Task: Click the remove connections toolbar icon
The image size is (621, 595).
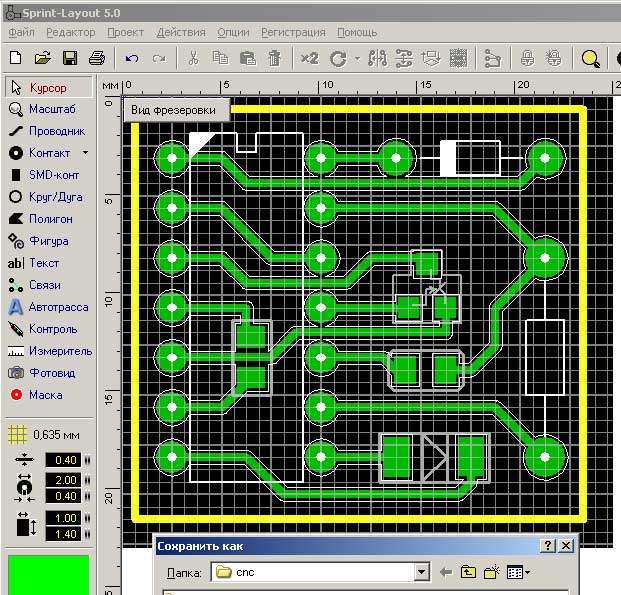Action: (493, 59)
